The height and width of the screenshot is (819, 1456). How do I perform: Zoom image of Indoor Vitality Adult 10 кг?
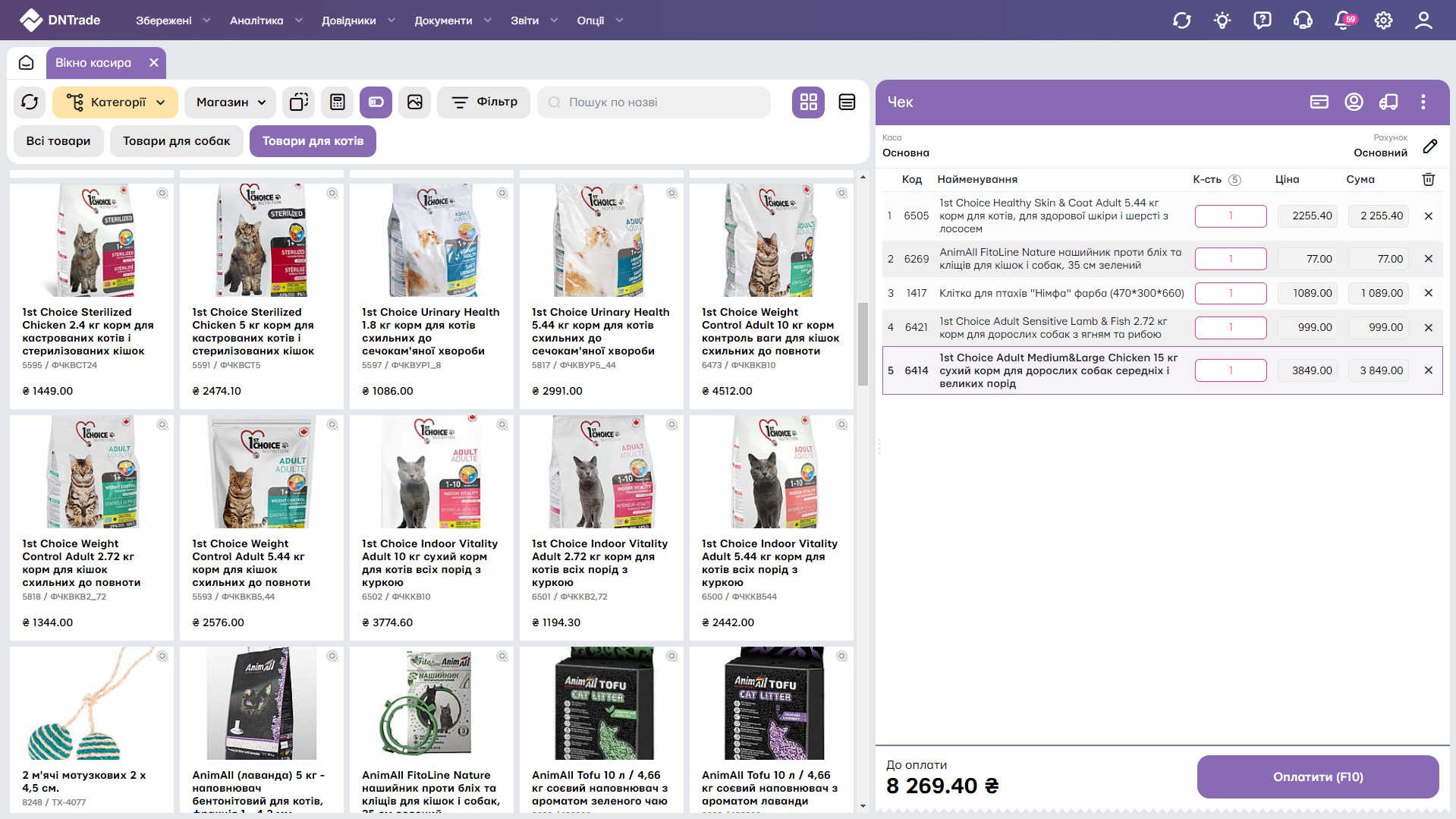point(502,425)
